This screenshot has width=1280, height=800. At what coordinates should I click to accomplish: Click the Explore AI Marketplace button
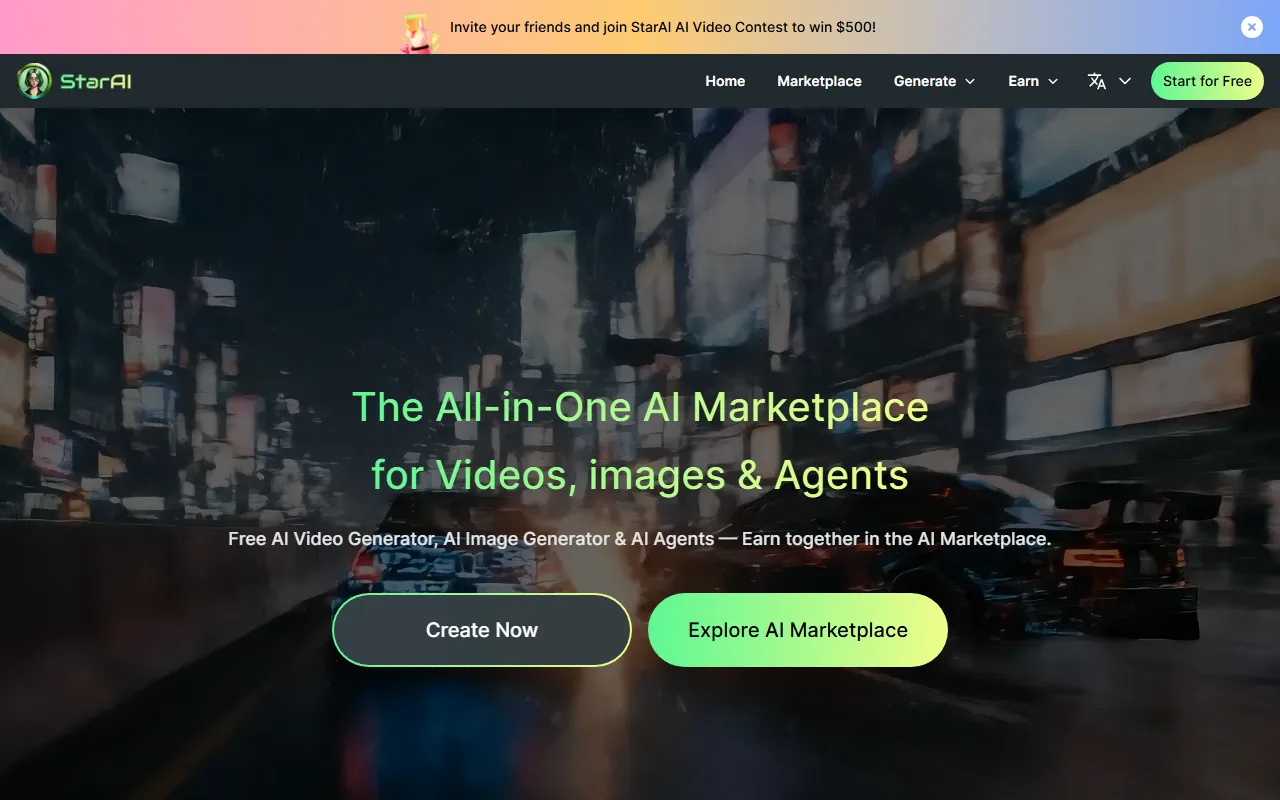pos(797,630)
